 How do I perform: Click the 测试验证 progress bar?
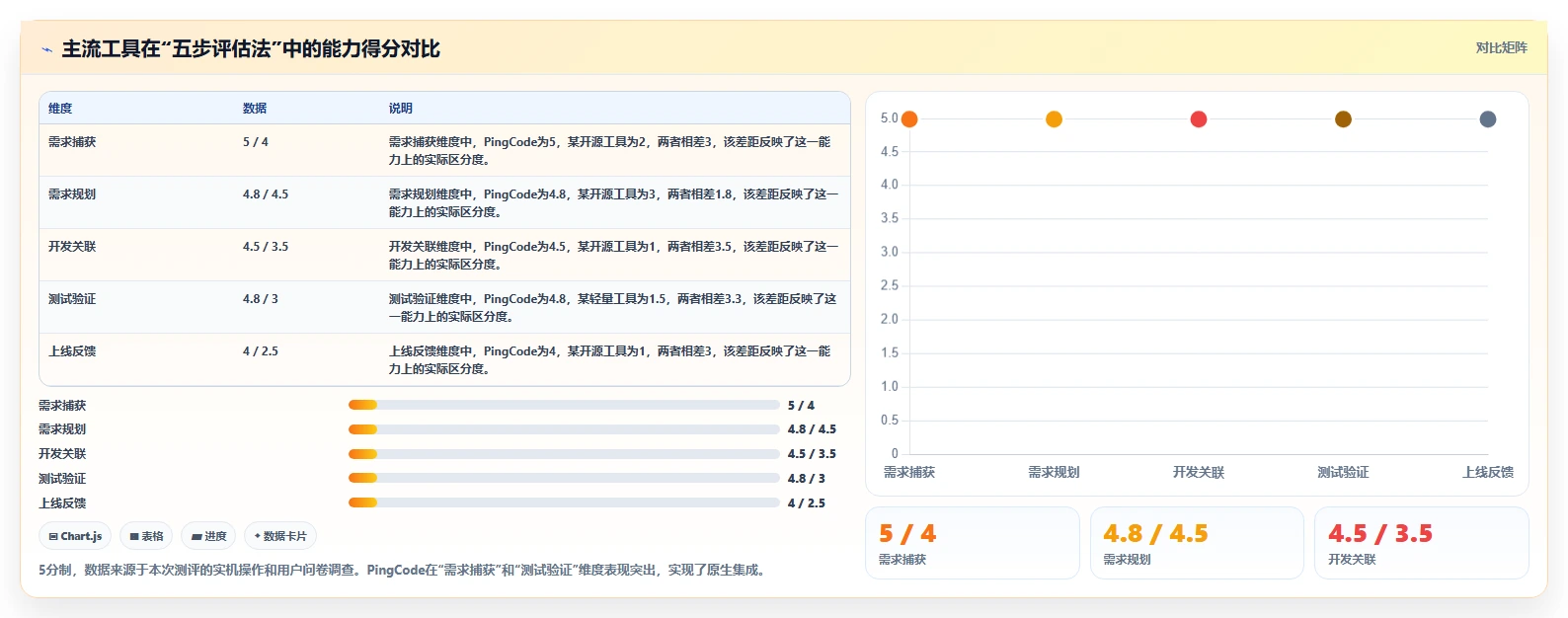(x=564, y=478)
